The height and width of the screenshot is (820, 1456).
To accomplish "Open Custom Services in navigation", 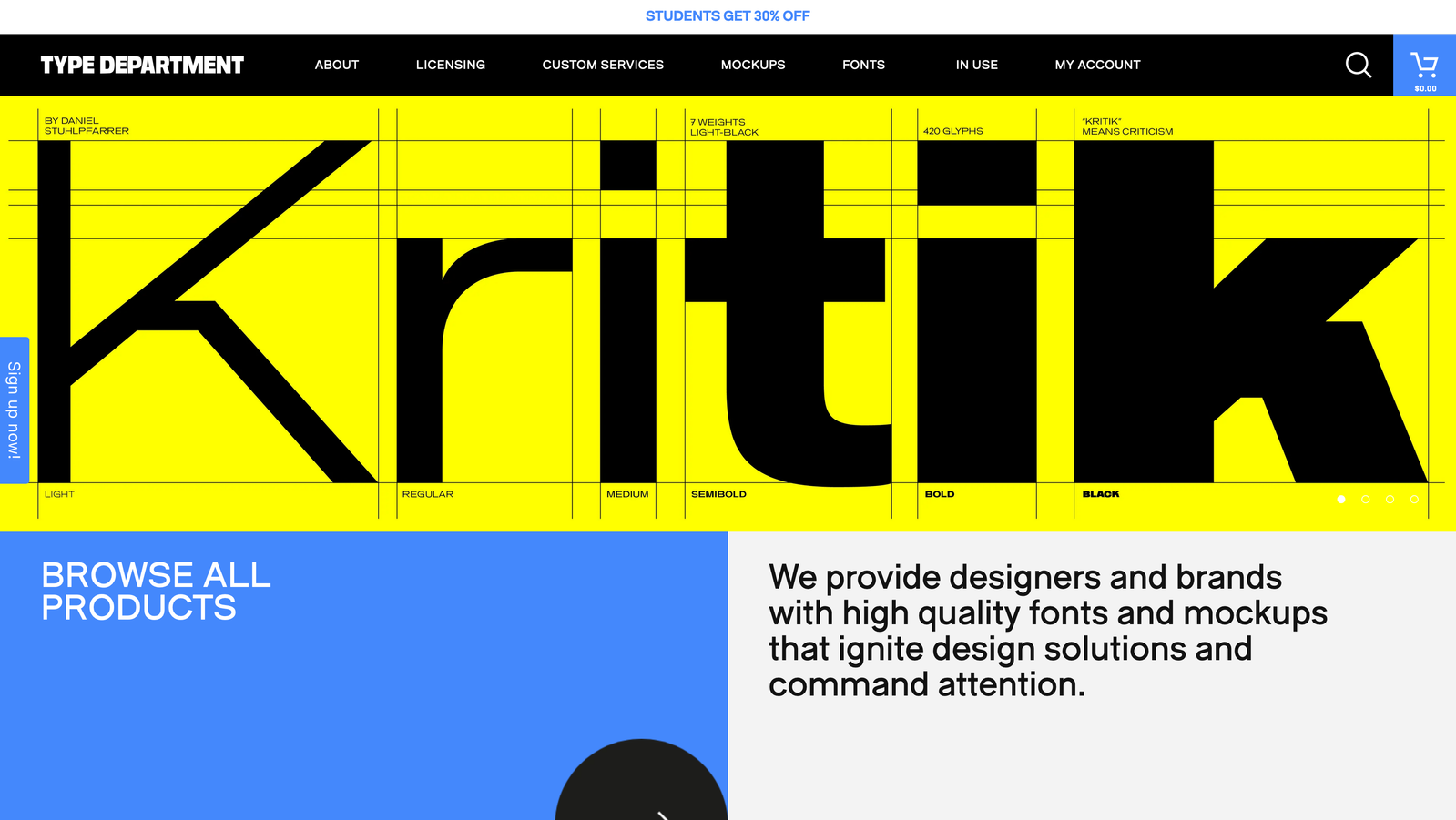I will click(x=603, y=65).
